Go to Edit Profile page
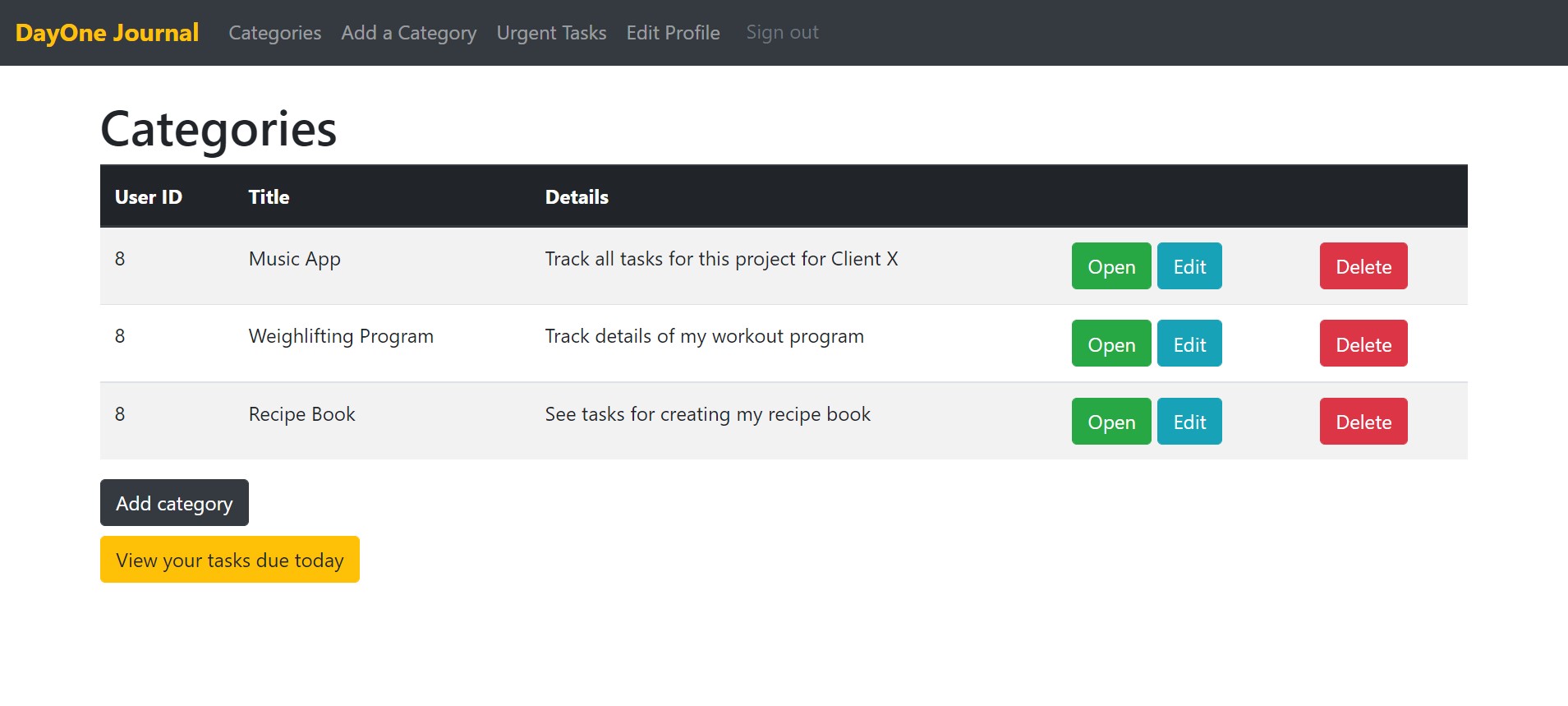This screenshot has height=706, width=1568. (674, 33)
